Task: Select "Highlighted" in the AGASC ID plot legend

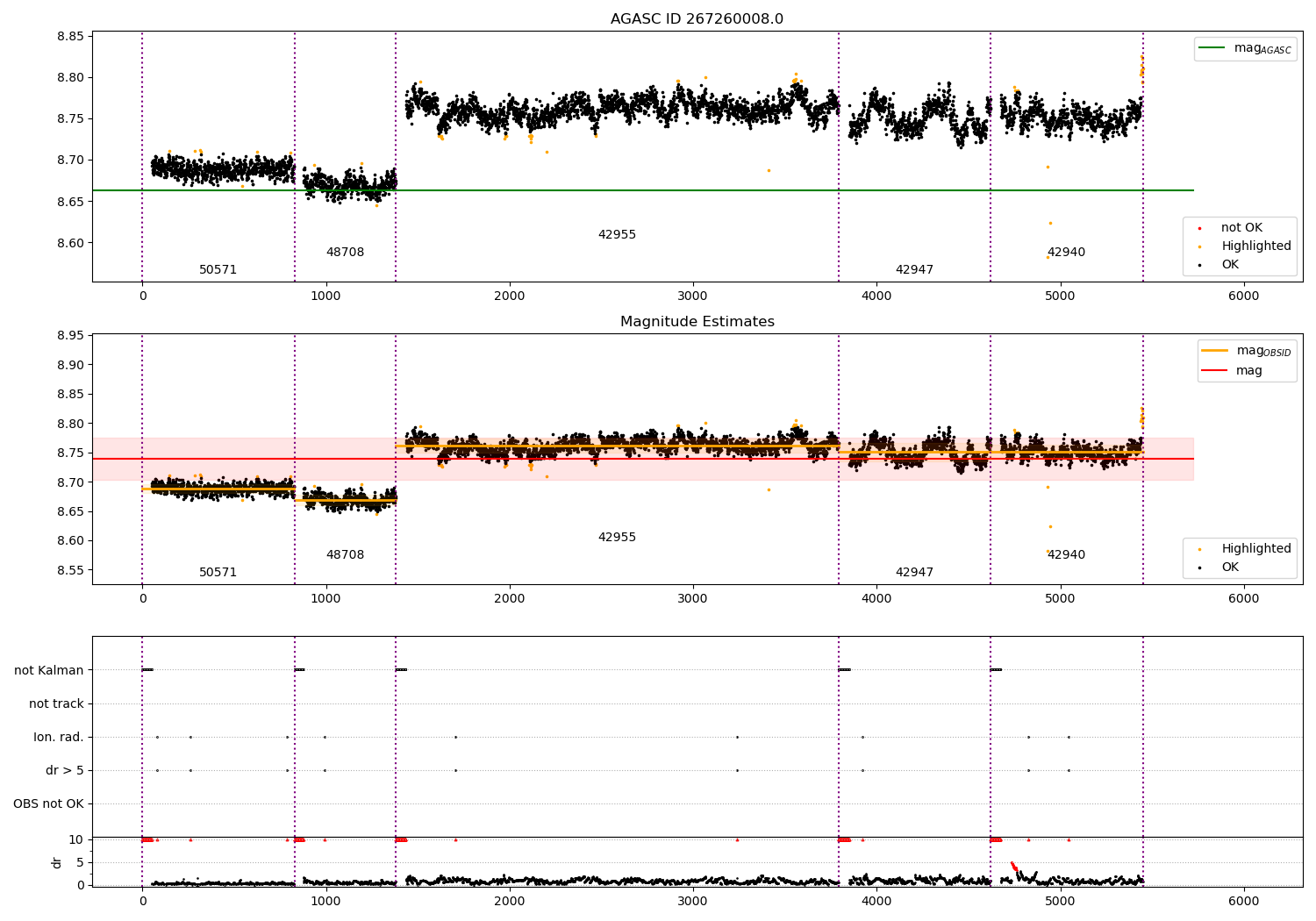Action: [x=1256, y=246]
